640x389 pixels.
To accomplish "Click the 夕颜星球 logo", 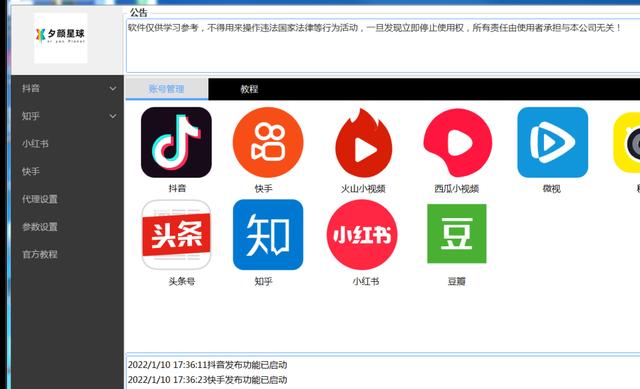I will pyautogui.click(x=61, y=38).
